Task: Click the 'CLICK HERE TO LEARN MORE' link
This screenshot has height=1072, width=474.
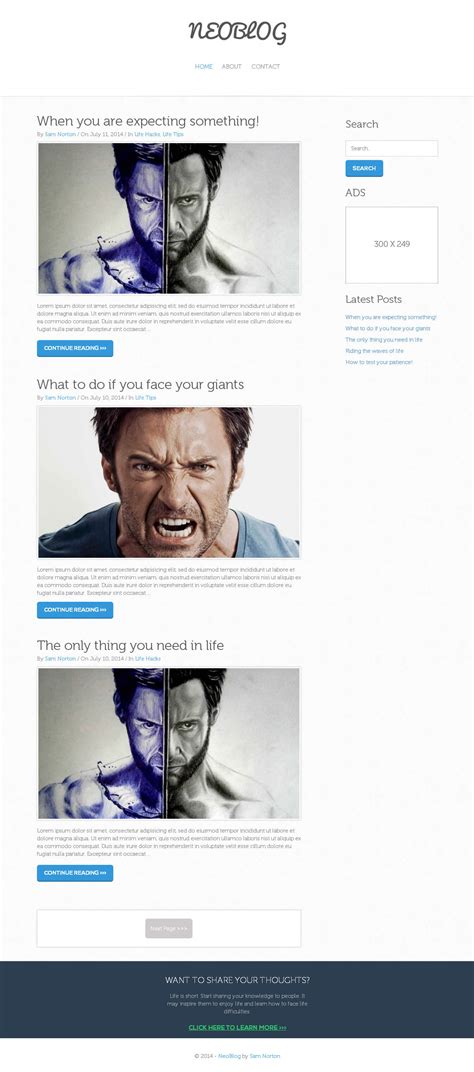Action: pyautogui.click(x=237, y=1028)
